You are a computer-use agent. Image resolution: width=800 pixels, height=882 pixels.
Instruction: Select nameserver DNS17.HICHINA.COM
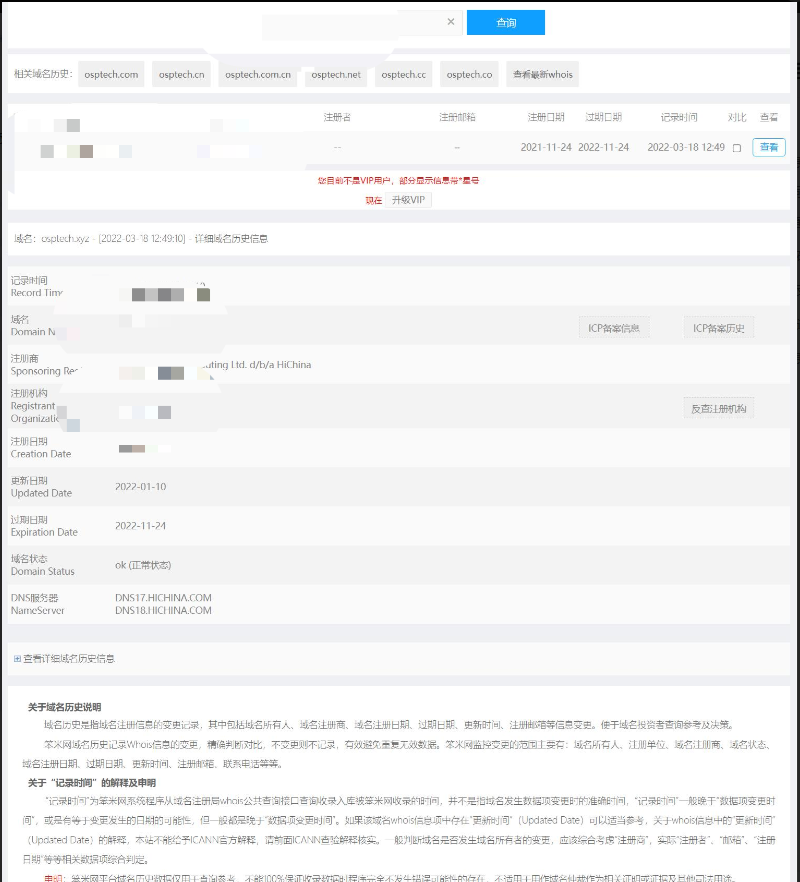pos(163,597)
